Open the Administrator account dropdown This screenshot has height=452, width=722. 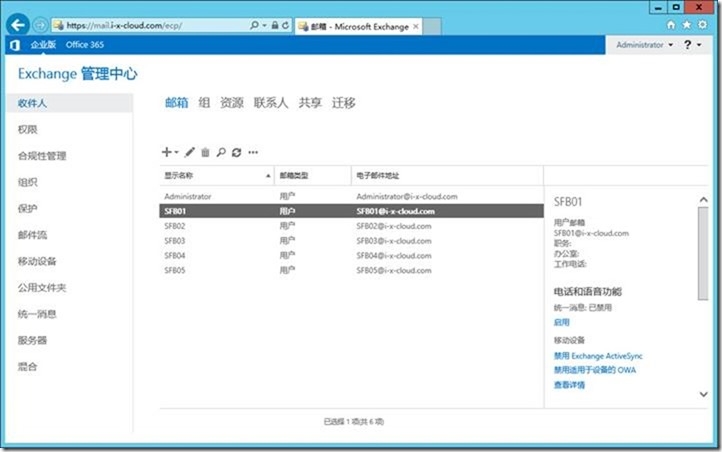coord(645,45)
